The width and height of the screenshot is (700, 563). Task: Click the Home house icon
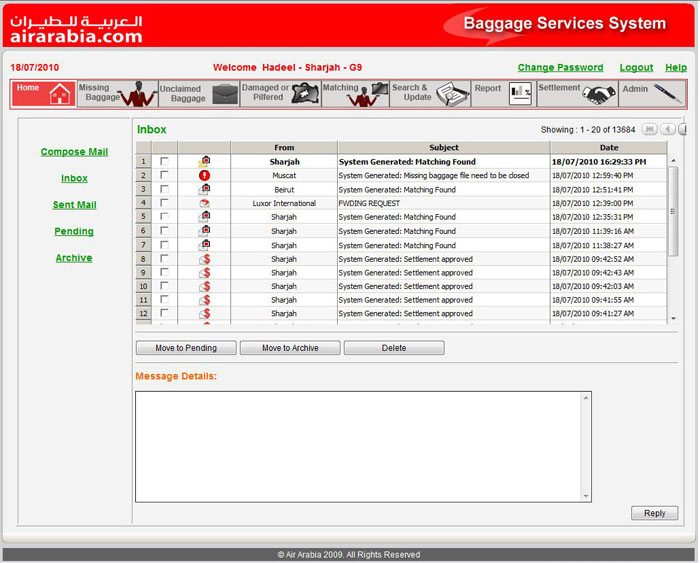(x=60, y=94)
